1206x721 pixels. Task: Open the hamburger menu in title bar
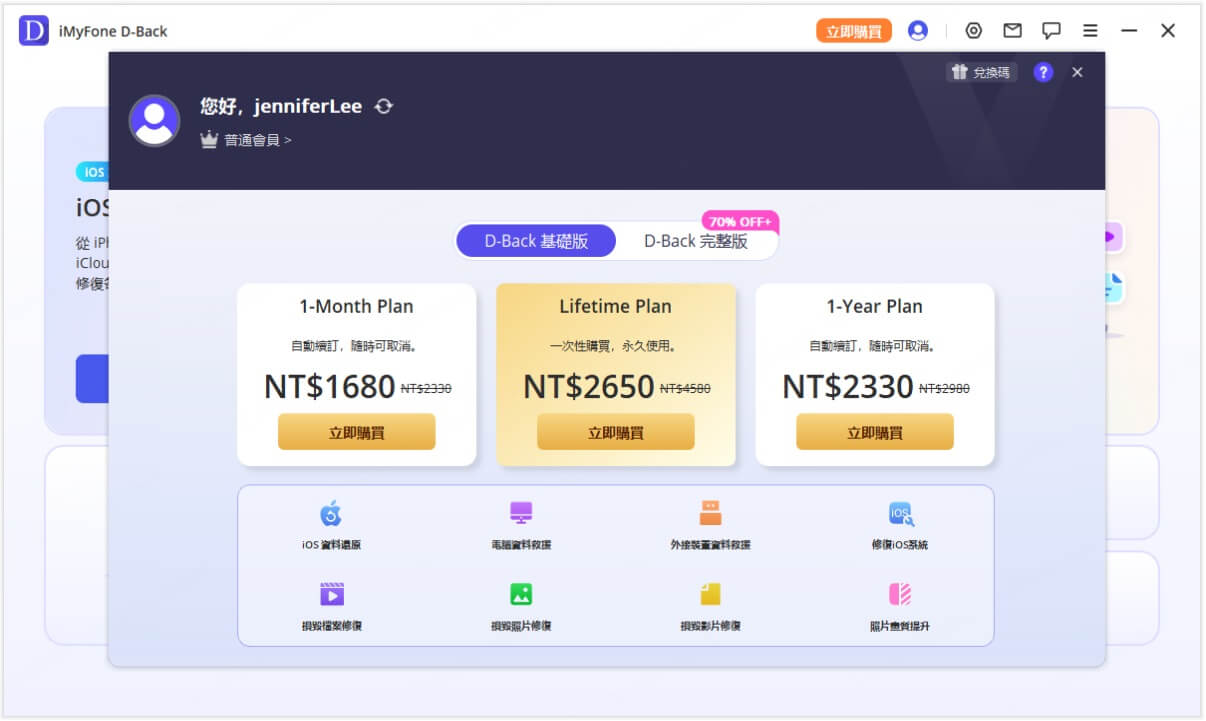coord(1090,31)
